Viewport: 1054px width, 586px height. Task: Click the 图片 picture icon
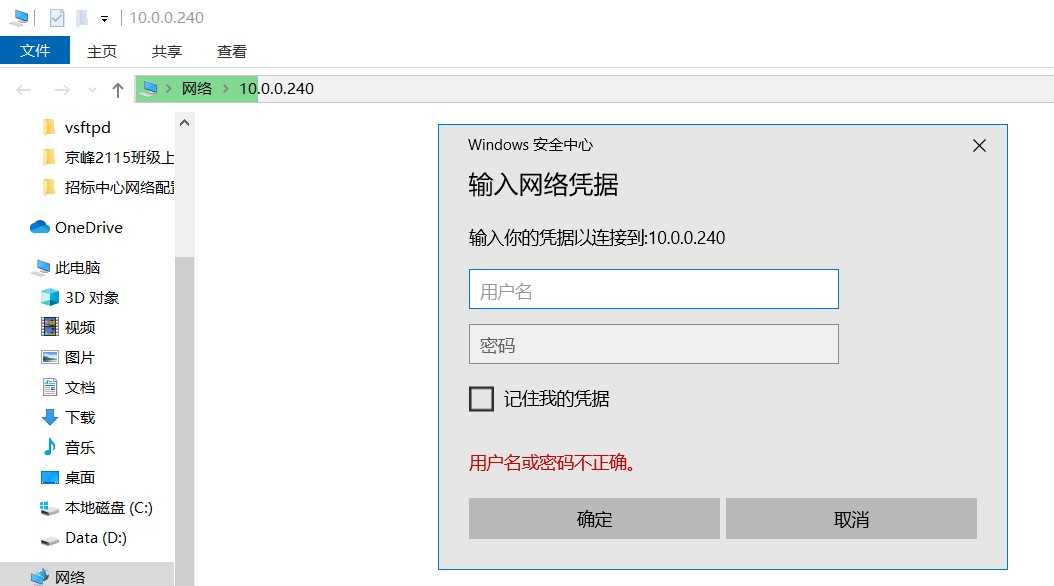[x=50, y=357]
